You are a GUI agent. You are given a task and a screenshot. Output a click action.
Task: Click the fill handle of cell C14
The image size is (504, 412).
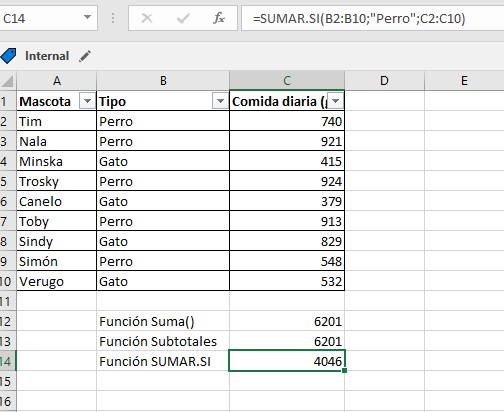(344, 370)
